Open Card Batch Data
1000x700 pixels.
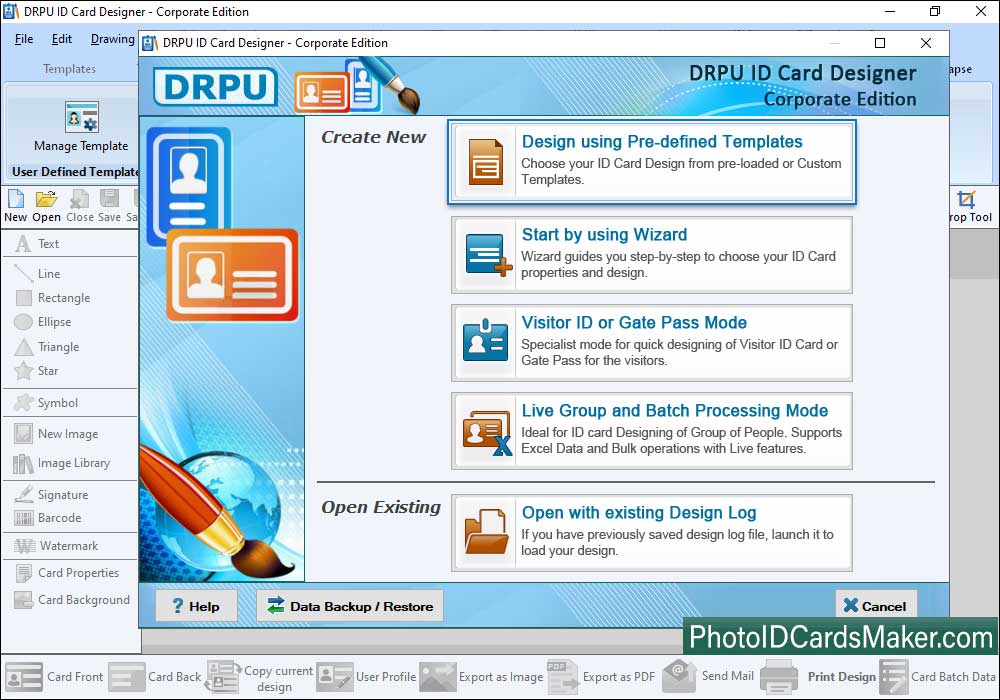click(938, 677)
